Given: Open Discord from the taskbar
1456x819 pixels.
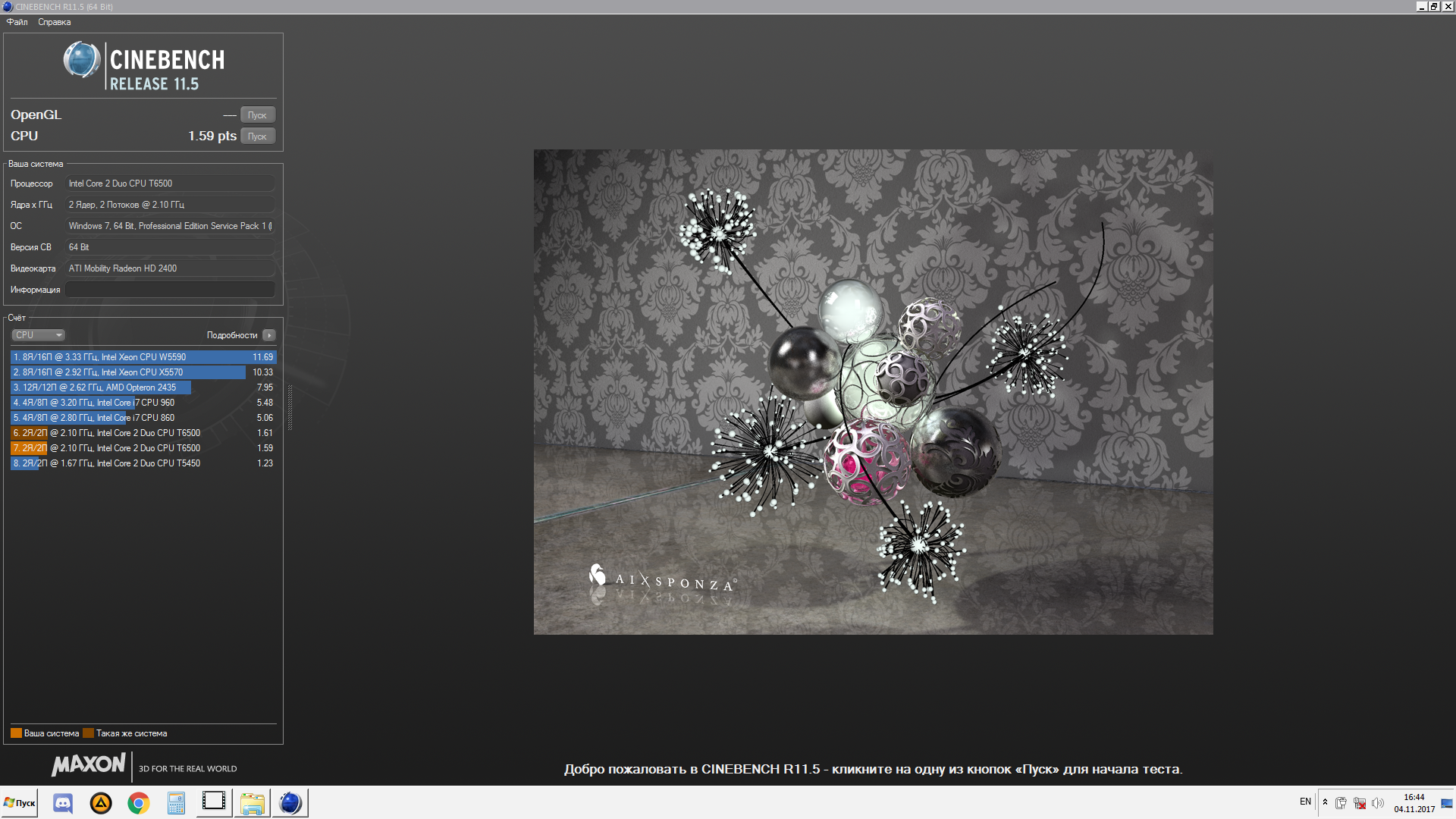Looking at the screenshot, I should click(x=63, y=803).
